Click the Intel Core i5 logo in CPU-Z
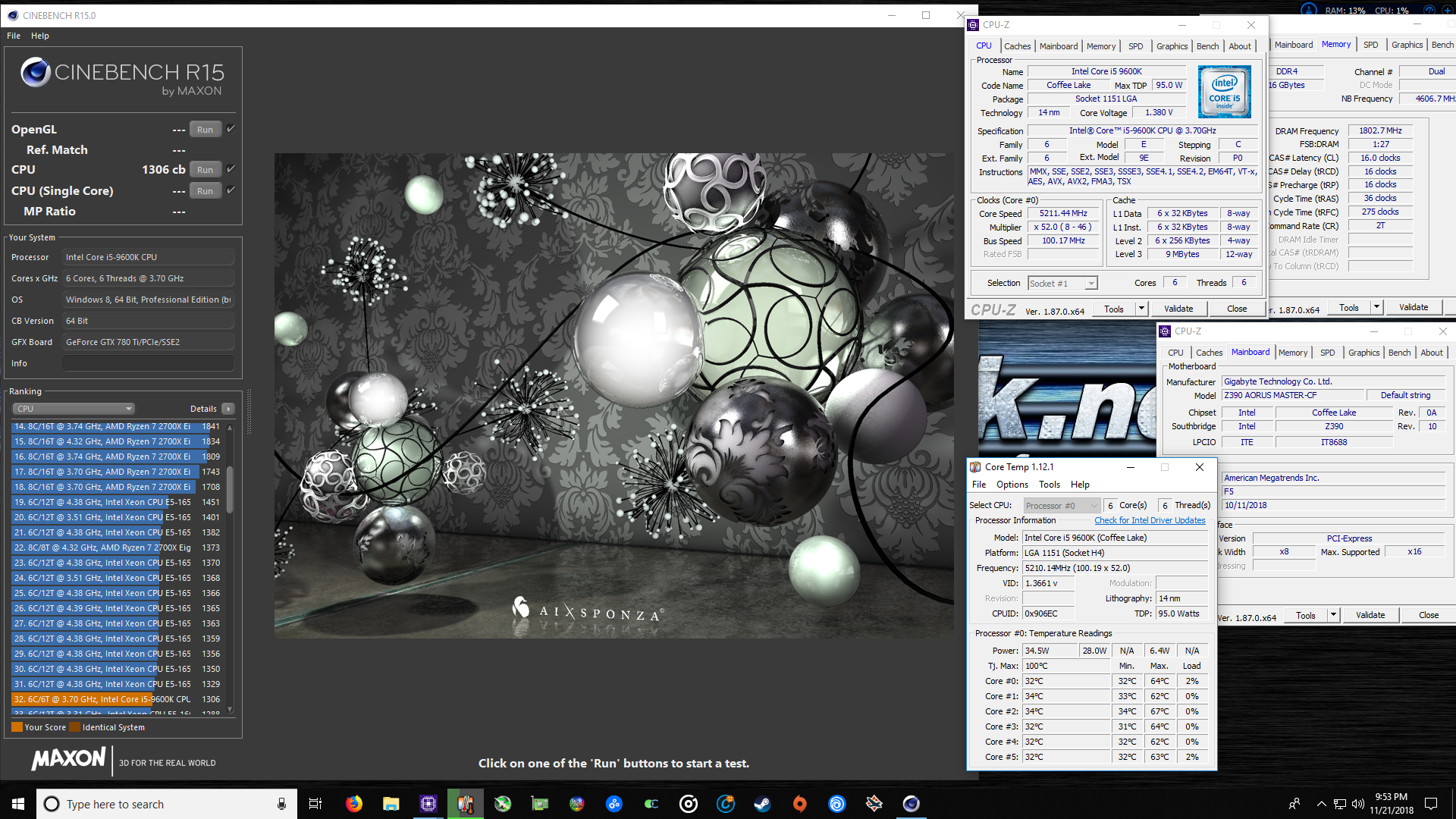 [1225, 92]
